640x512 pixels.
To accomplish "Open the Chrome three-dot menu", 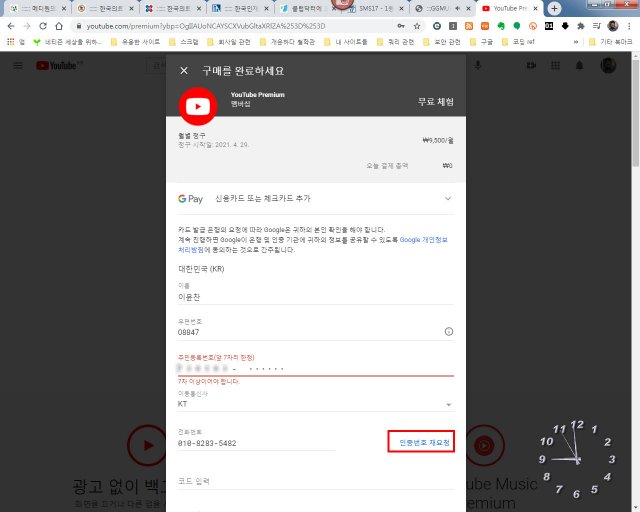I will click(629, 26).
